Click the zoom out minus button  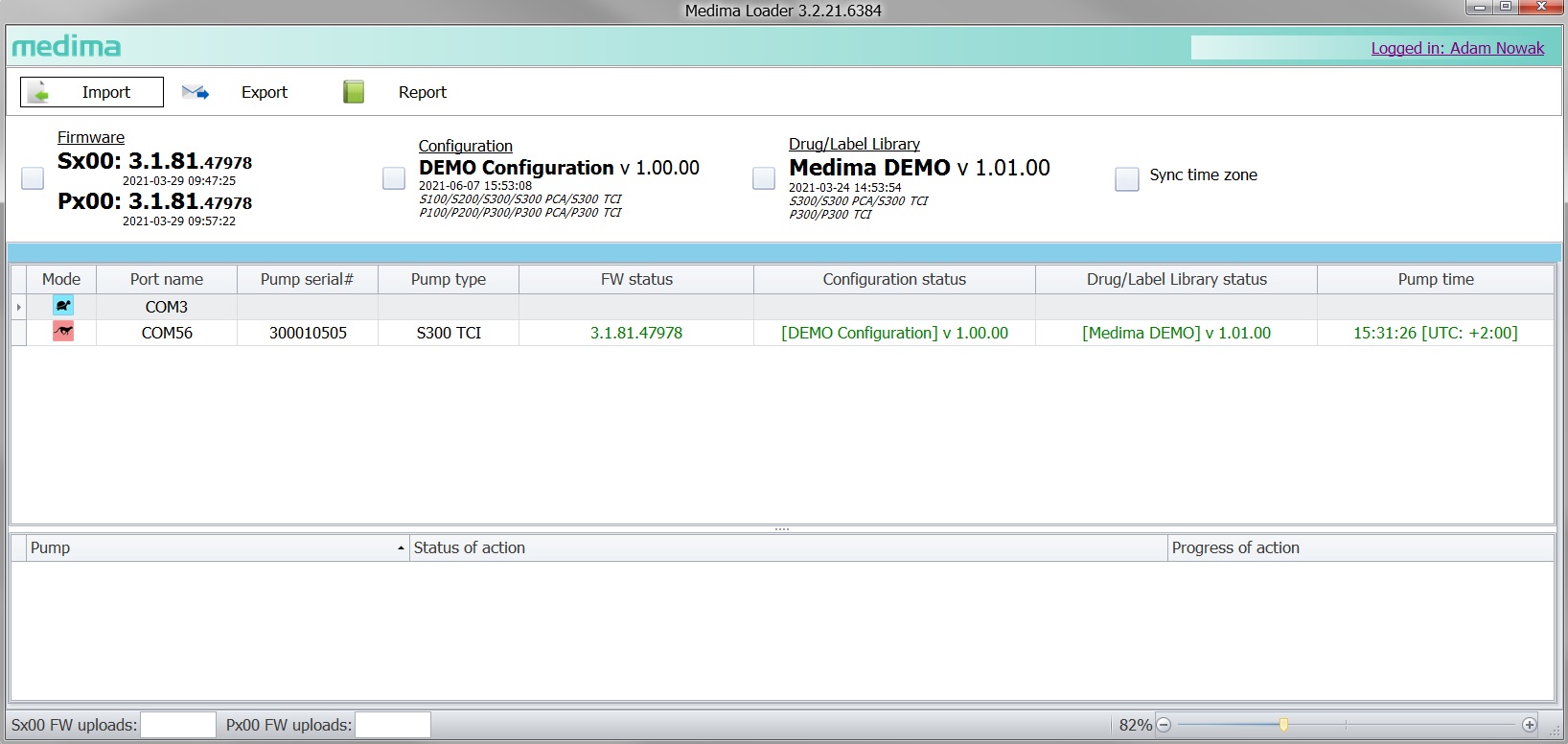point(1164,725)
